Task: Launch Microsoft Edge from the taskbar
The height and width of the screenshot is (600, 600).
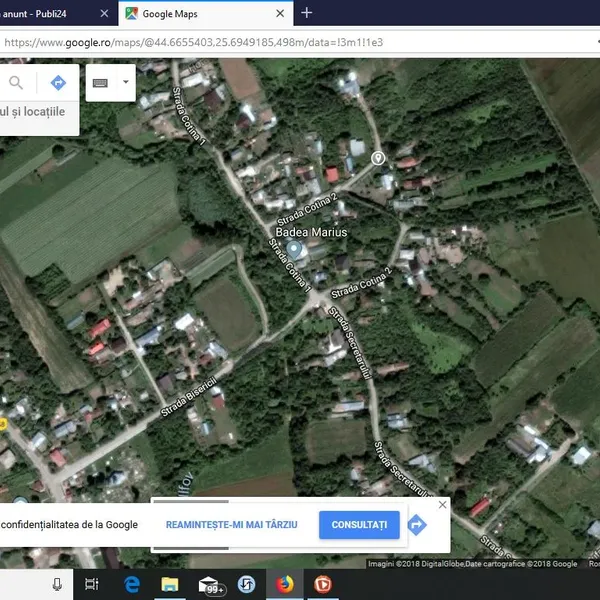Action: click(132, 584)
